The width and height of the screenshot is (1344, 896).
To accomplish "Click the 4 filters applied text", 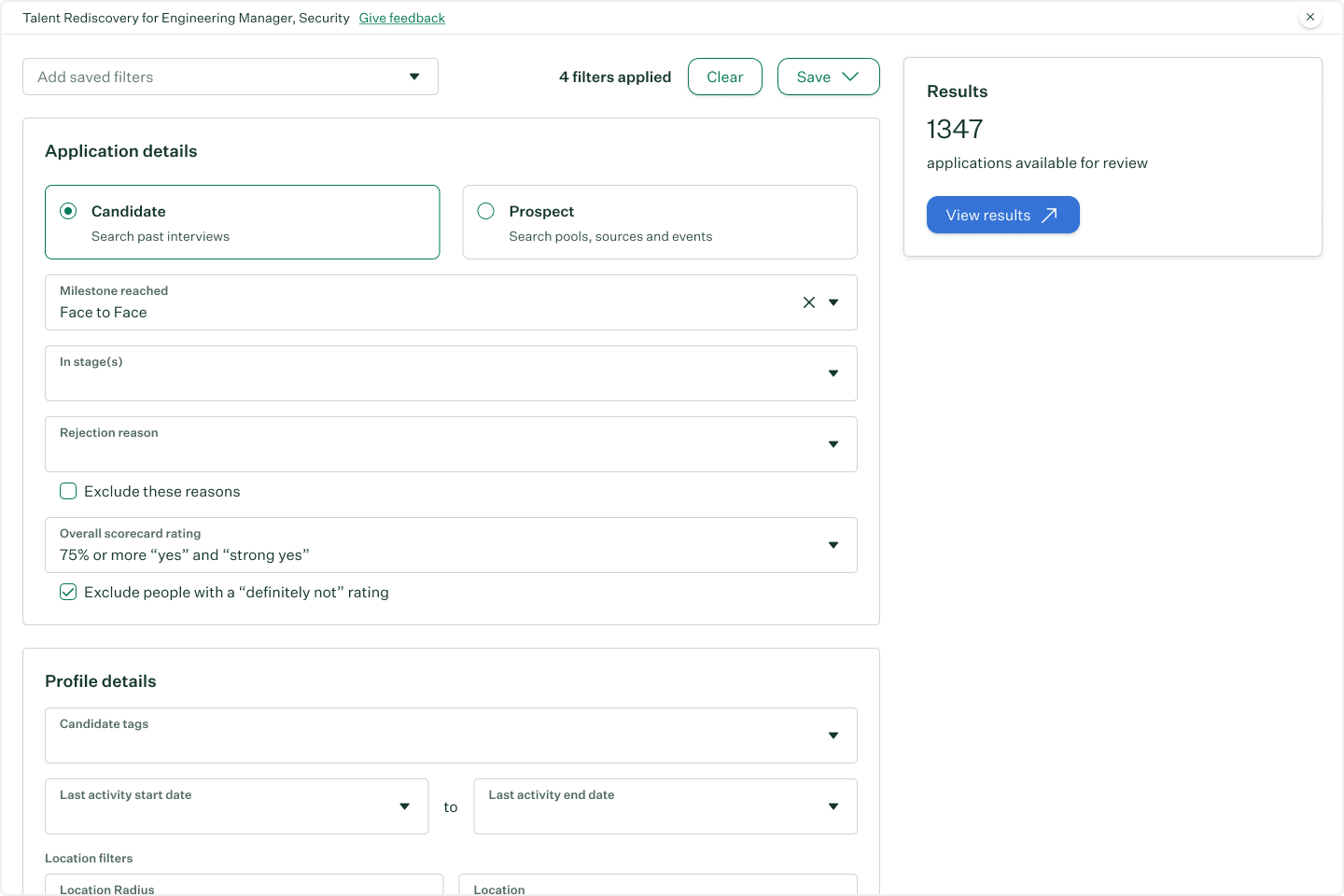I will (615, 77).
